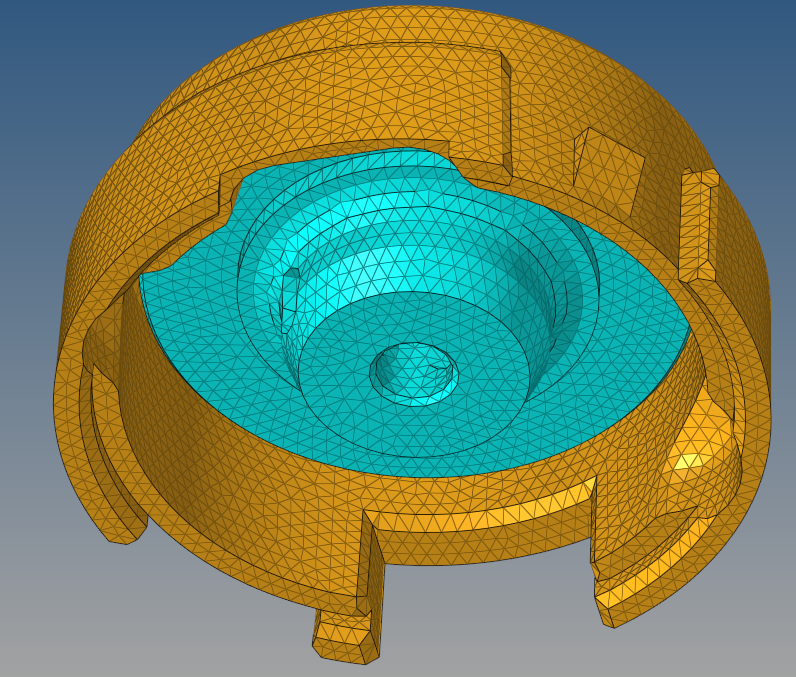Click the orange outer wall on far right side

click(755, 330)
